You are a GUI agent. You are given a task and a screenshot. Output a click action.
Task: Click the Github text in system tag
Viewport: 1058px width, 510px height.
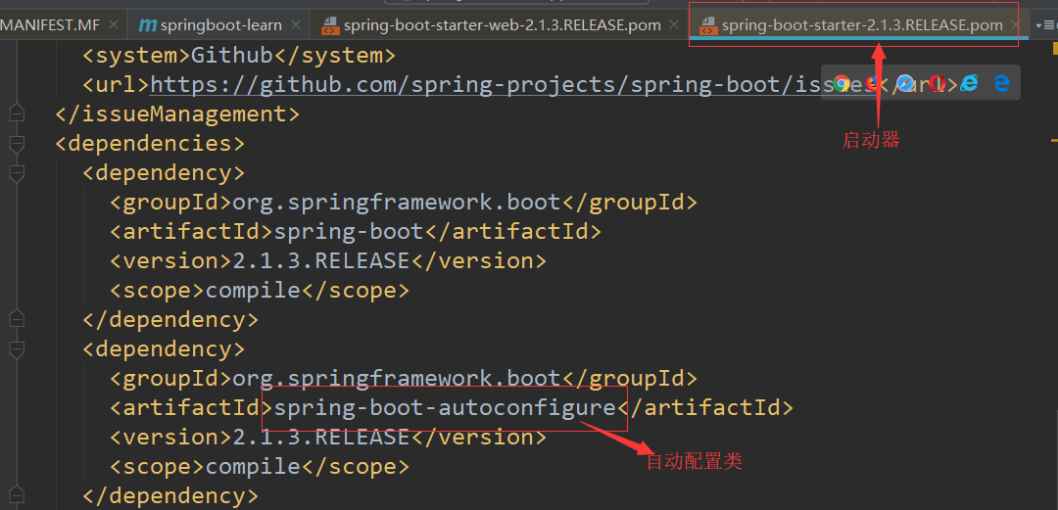tap(232, 55)
